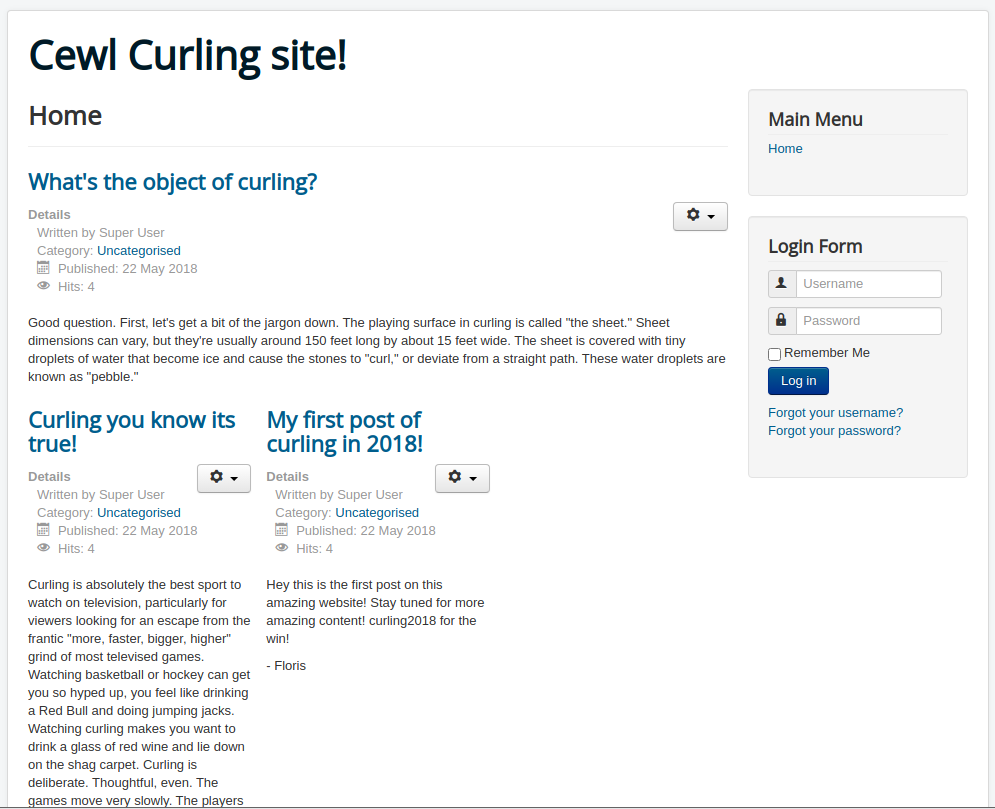Open article 'What's the object of curling?'
The width and height of the screenshot is (995, 809).
[173, 182]
